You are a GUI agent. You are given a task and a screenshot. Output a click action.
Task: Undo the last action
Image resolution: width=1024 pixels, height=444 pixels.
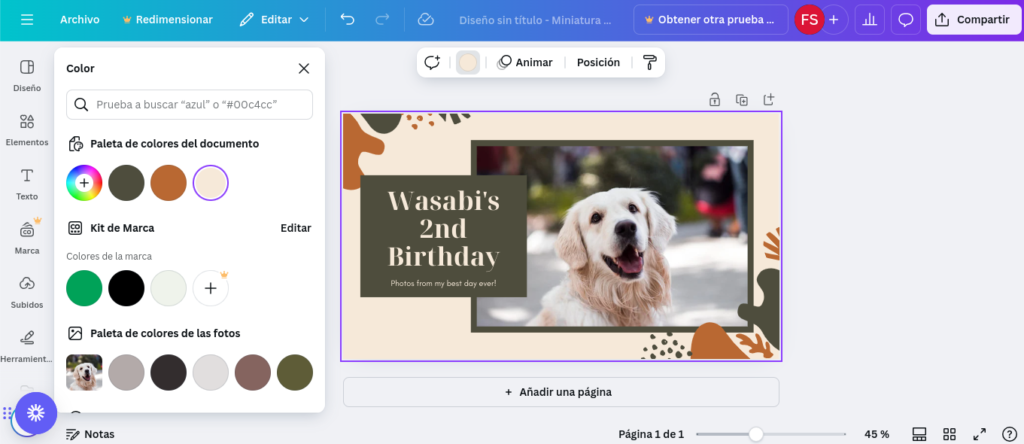pyautogui.click(x=347, y=20)
